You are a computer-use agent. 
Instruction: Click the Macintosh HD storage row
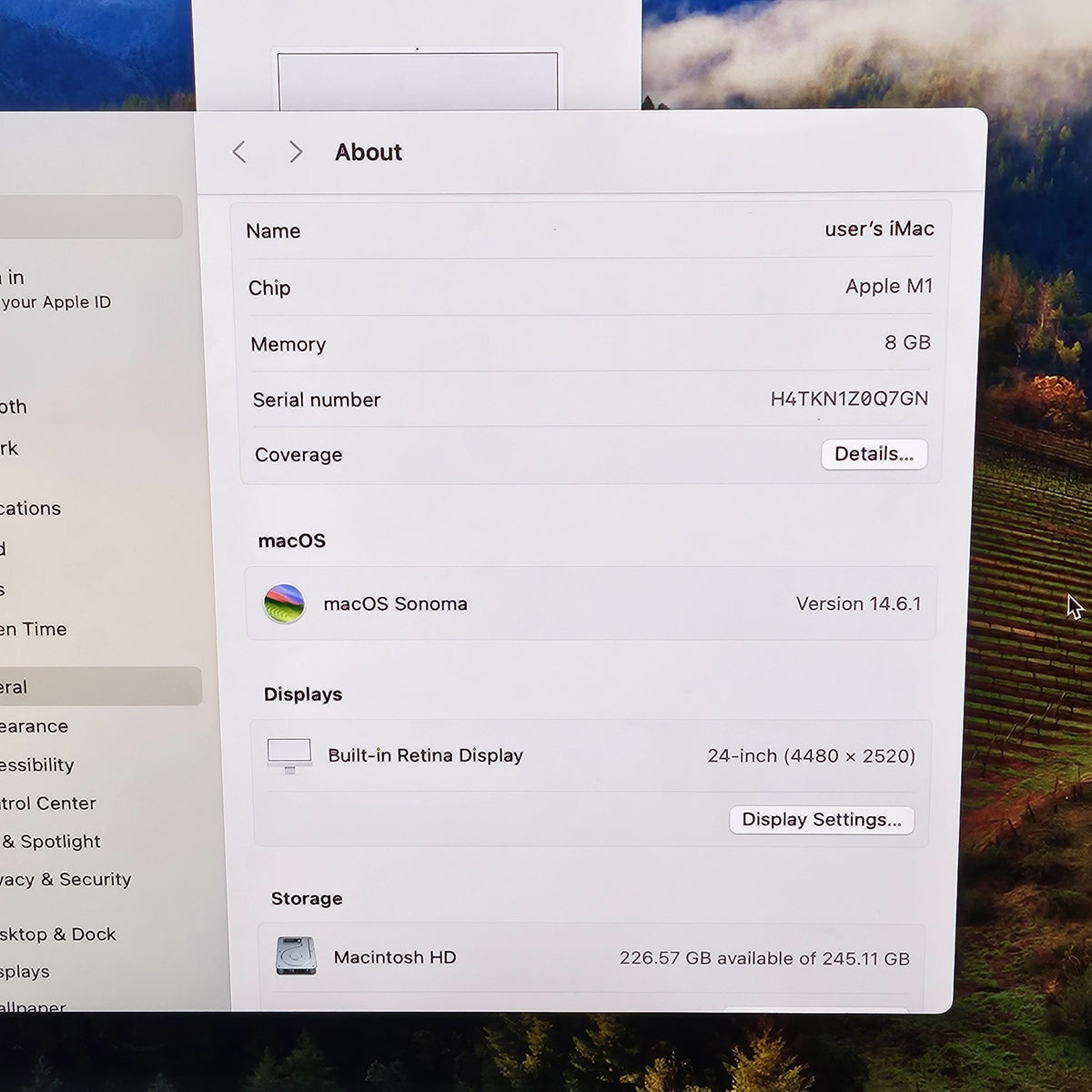point(591,957)
